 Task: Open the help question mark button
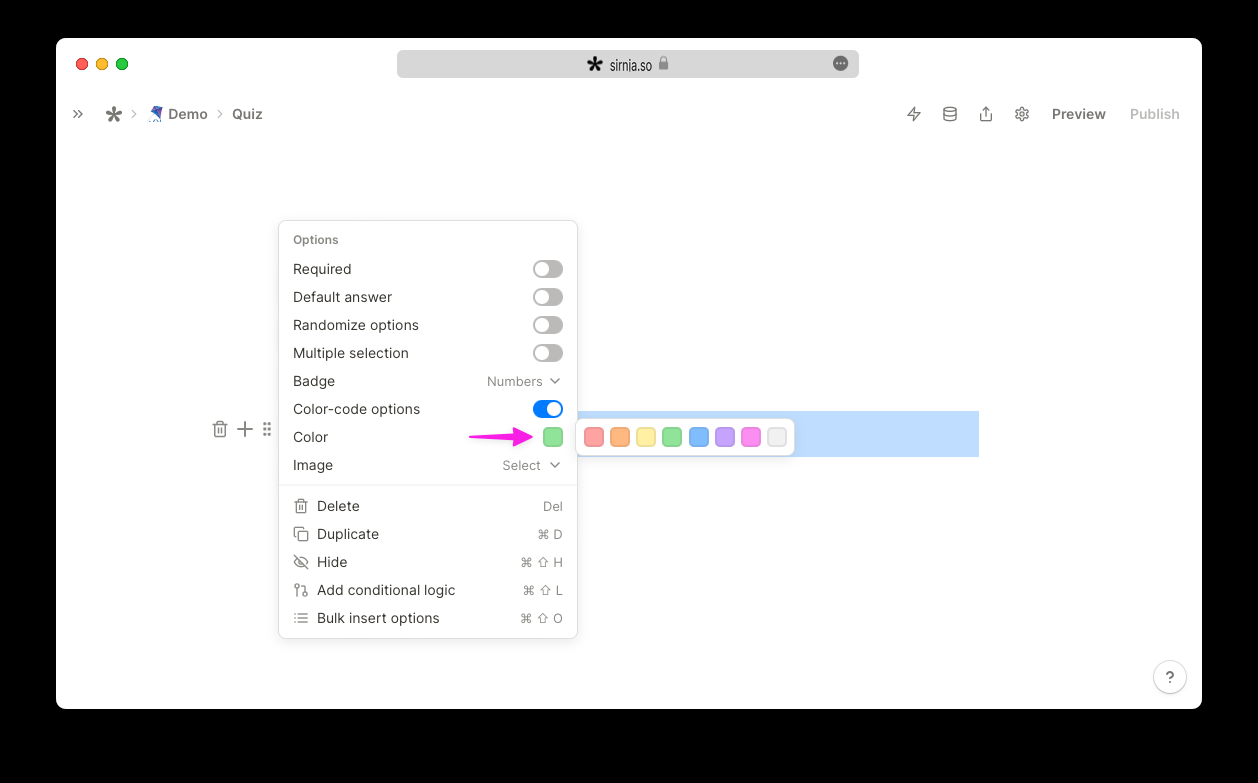[x=1170, y=677]
